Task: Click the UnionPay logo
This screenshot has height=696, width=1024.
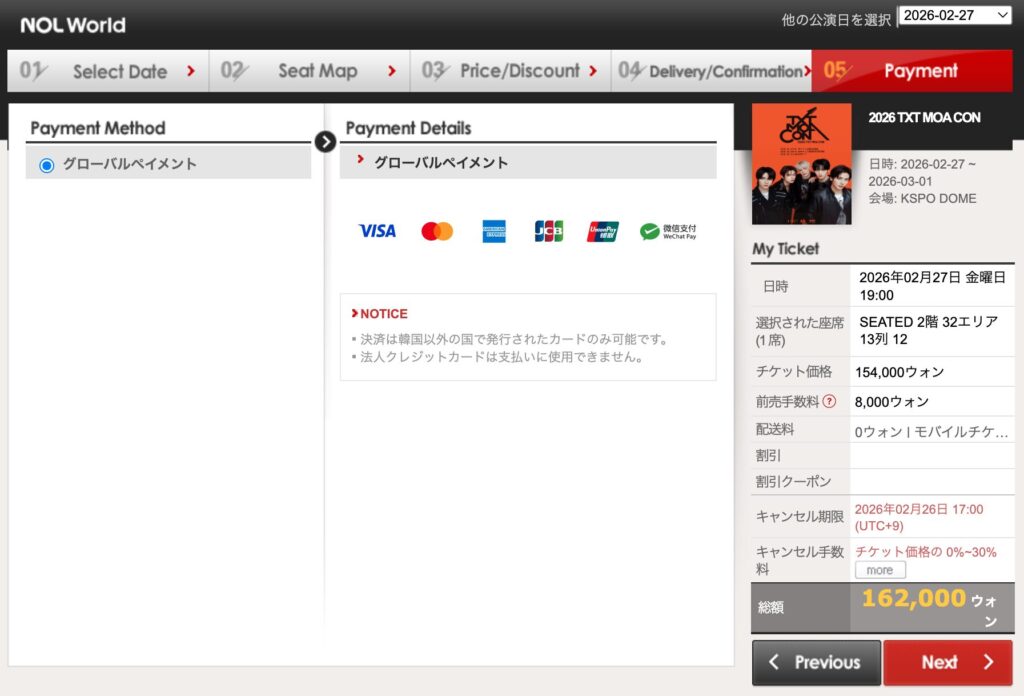Action: coord(603,231)
